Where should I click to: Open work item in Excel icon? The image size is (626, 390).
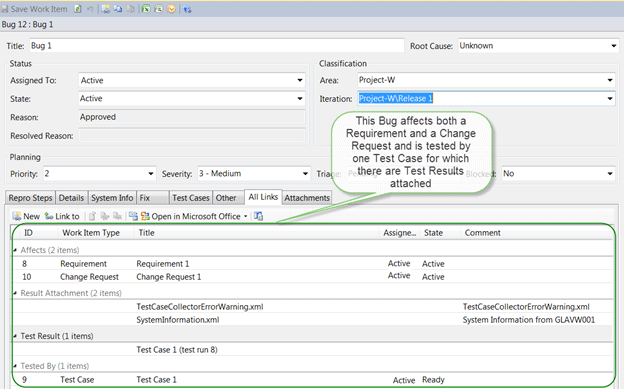(146, 9)
